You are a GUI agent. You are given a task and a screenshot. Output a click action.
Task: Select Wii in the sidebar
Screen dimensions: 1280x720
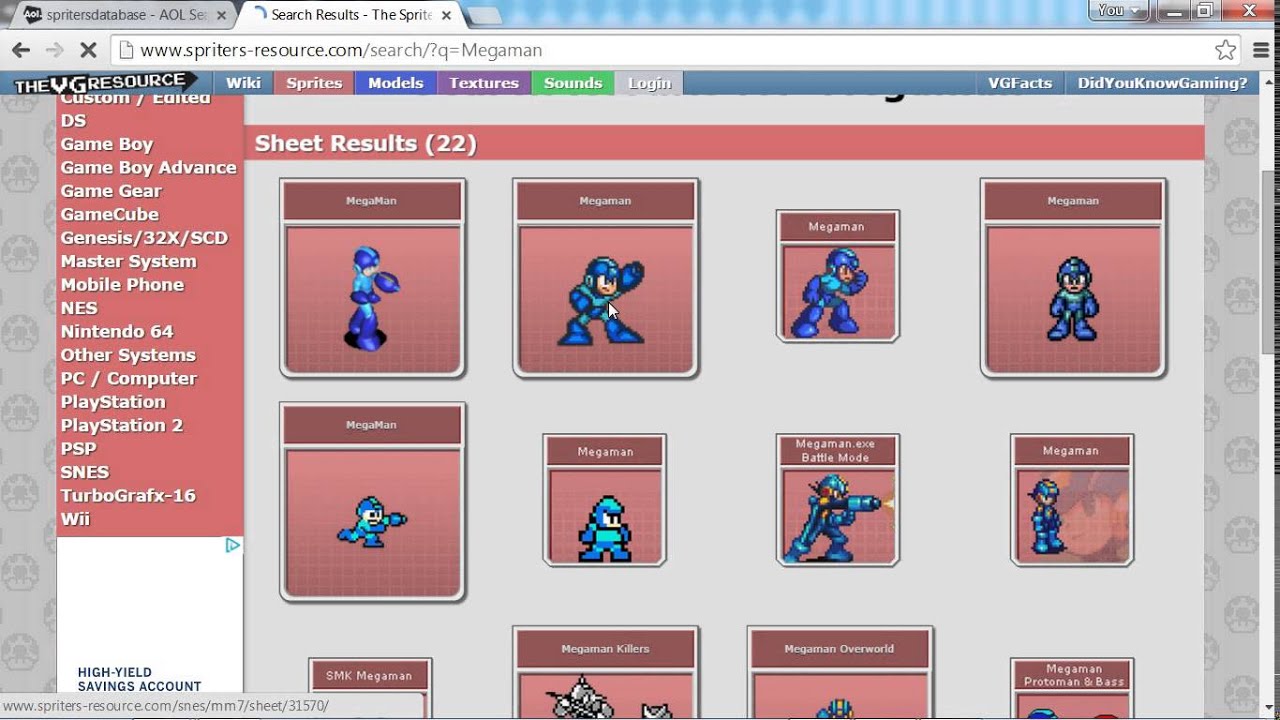(75, 519)
